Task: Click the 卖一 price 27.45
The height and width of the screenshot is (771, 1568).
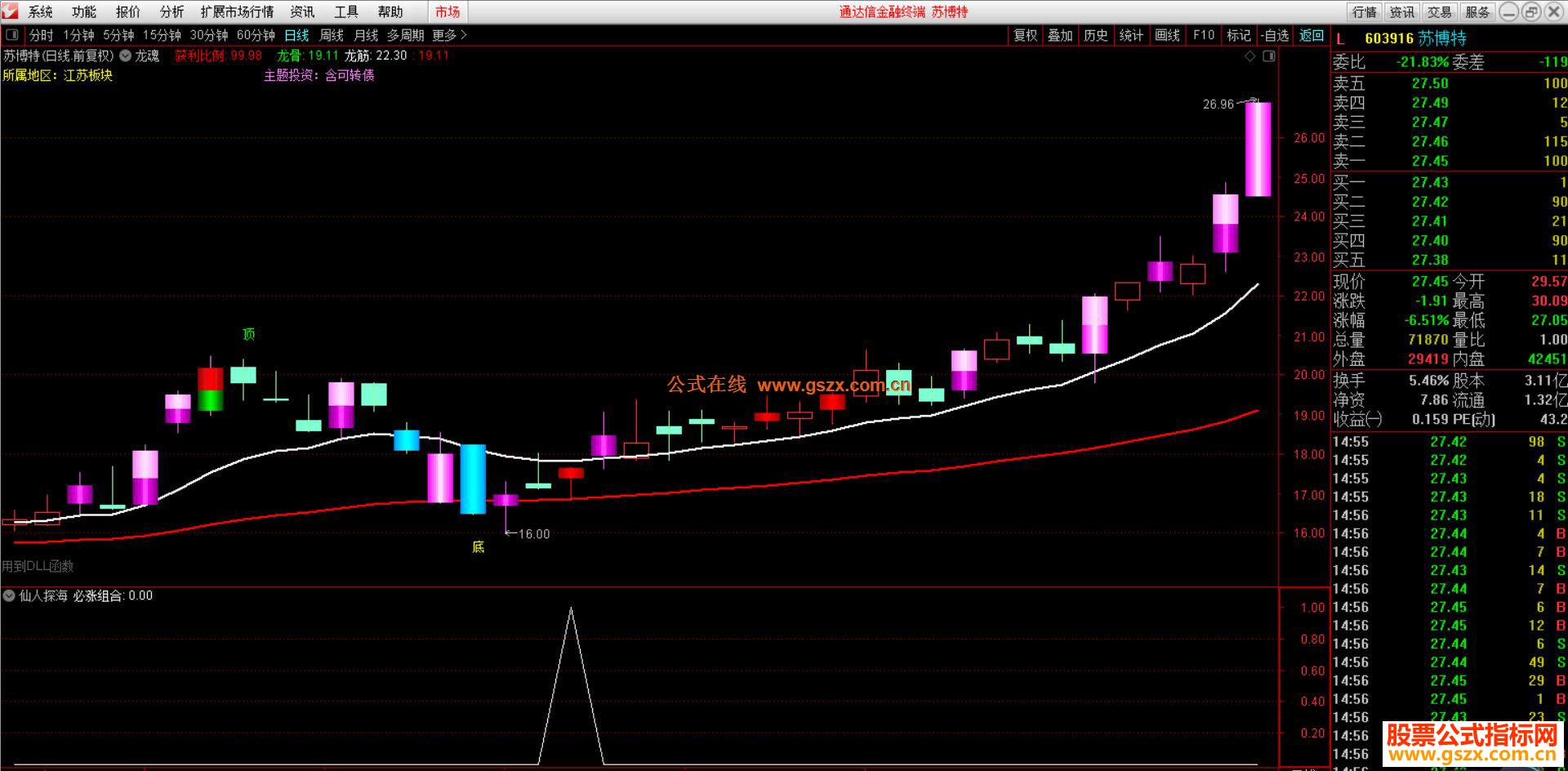Action: tap(1430, 161)
